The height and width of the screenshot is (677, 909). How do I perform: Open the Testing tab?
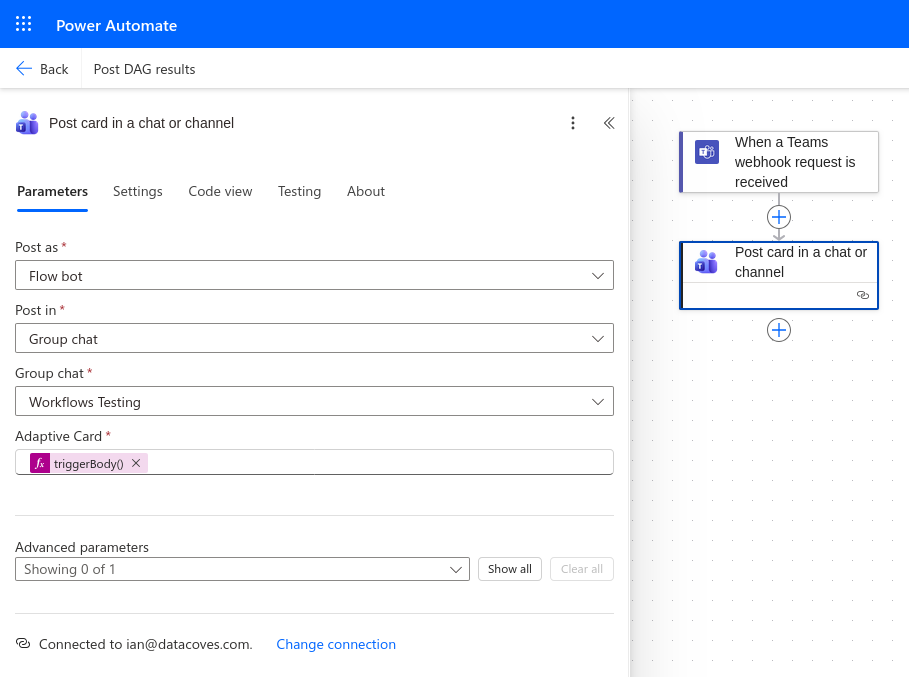pos(299,191)
